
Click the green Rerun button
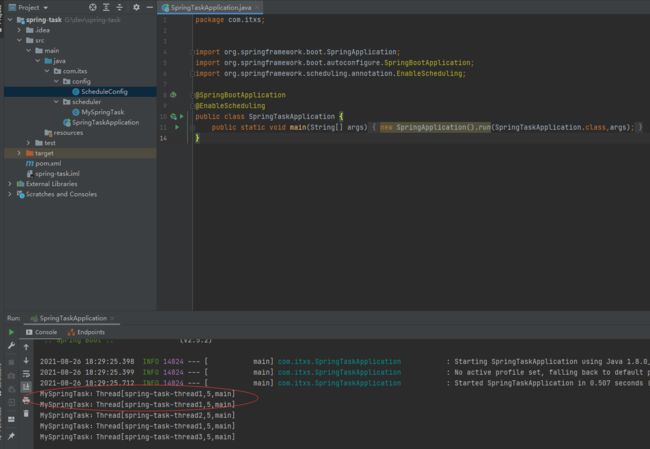(x=11, y=332)
